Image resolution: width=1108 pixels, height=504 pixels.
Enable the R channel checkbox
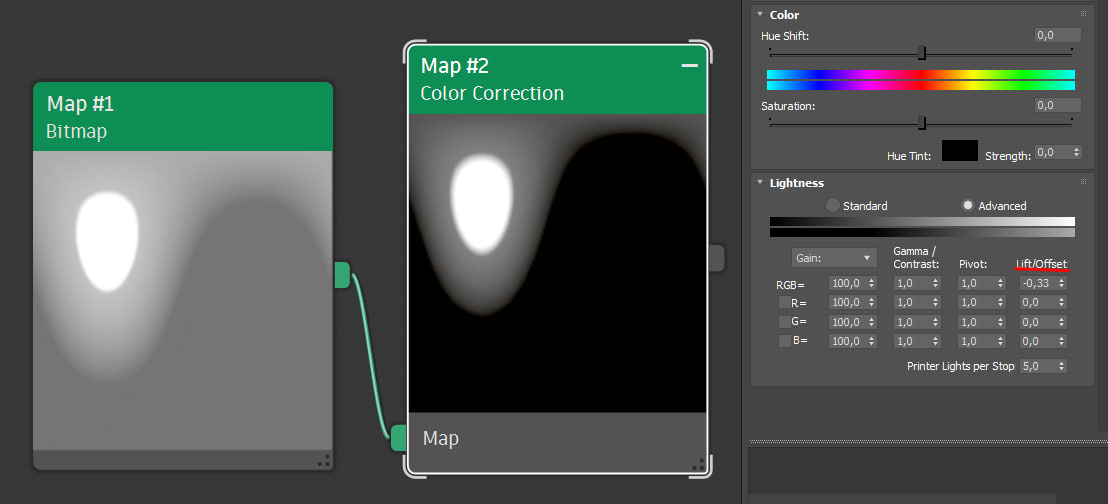[x=785, y=302]
